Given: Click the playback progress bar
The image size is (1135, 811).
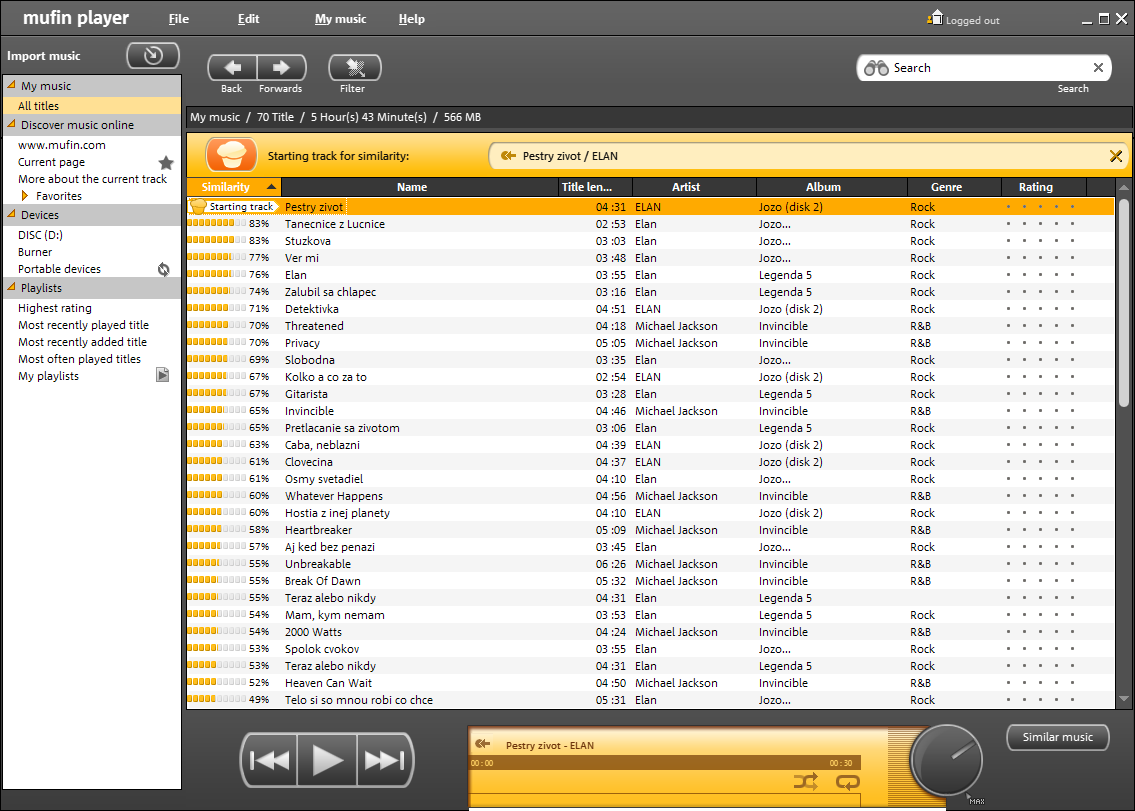Looking at the screenshot, I should click(x=662, y=763).
